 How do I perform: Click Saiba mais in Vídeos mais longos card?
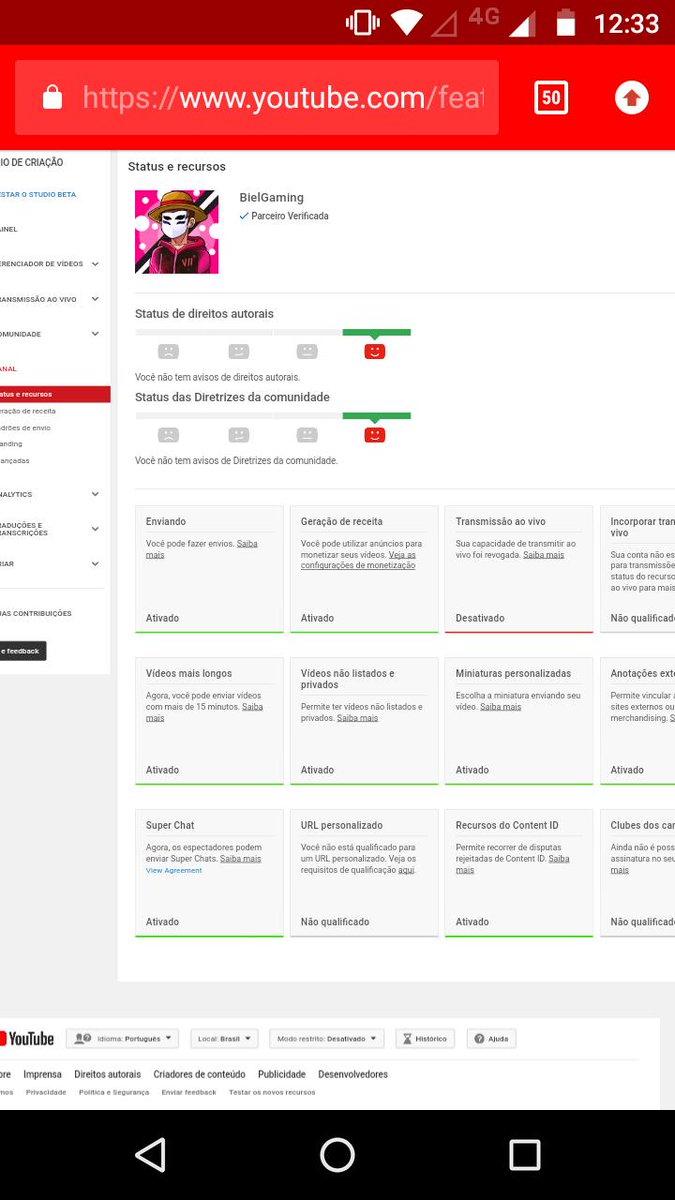(x=203, y=712)
